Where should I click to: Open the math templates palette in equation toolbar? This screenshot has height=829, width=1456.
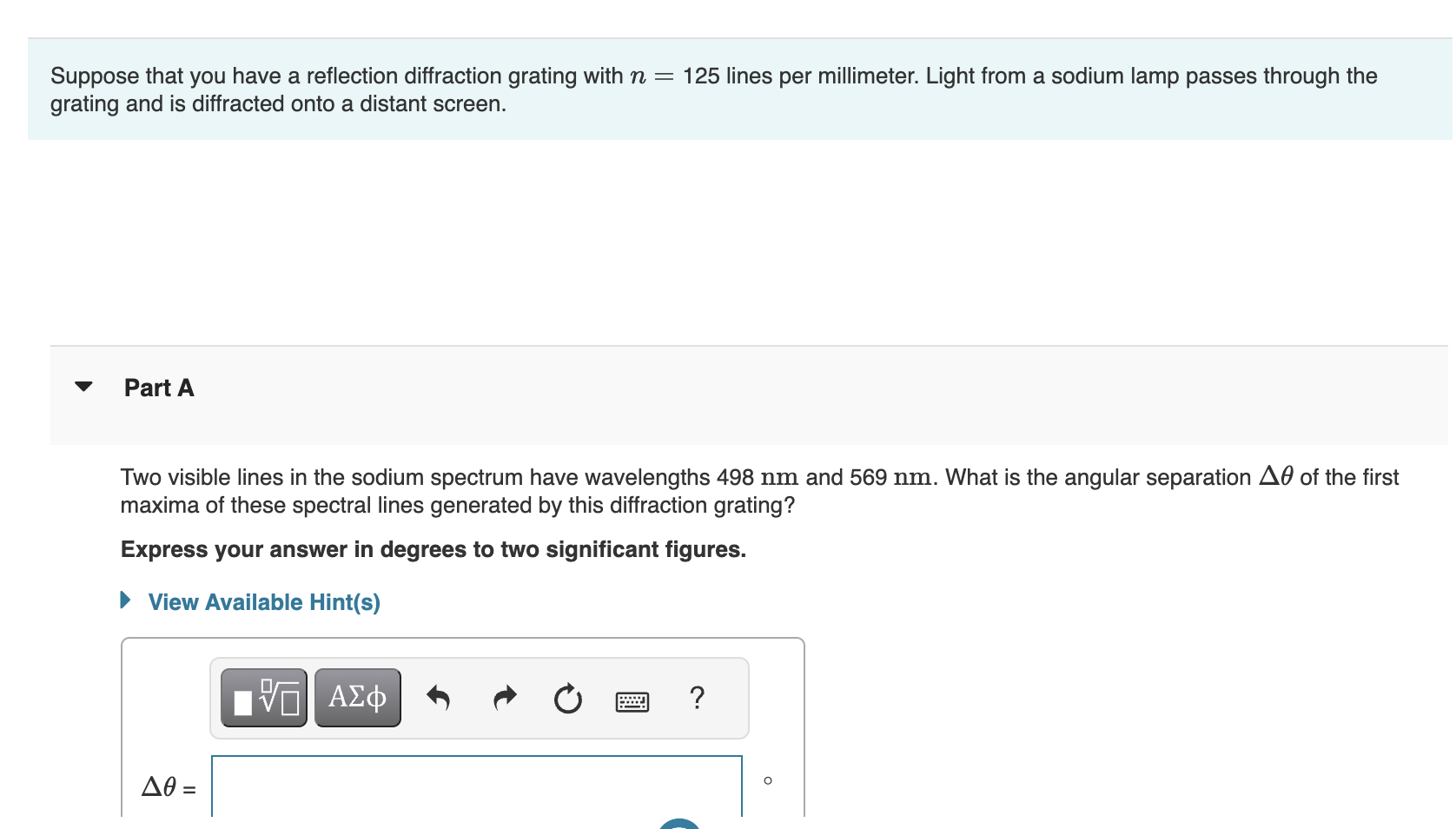tap(263, 696)
